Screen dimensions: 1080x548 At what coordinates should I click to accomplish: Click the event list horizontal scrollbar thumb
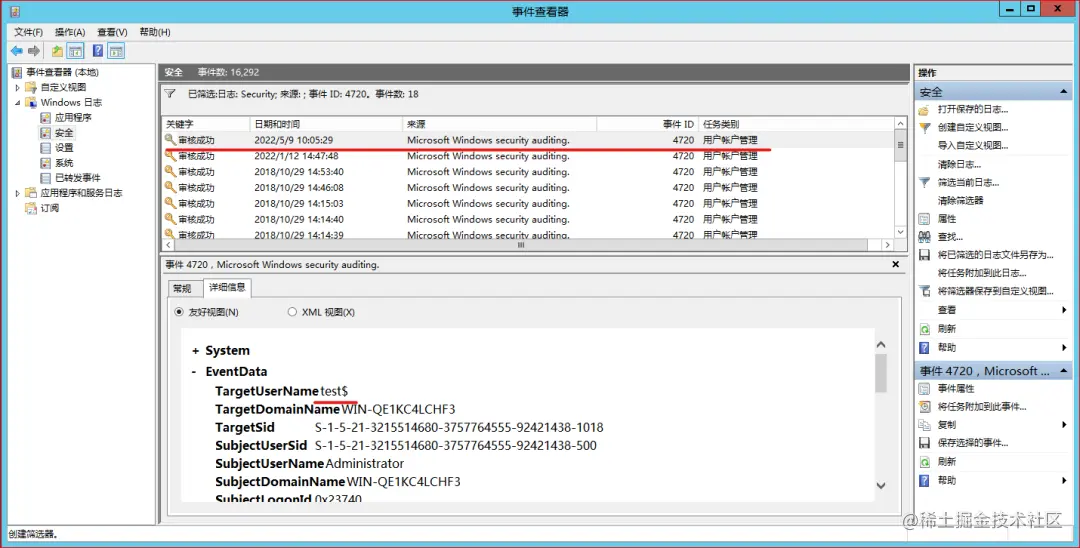pyautogui.click(x=521, y=245)
